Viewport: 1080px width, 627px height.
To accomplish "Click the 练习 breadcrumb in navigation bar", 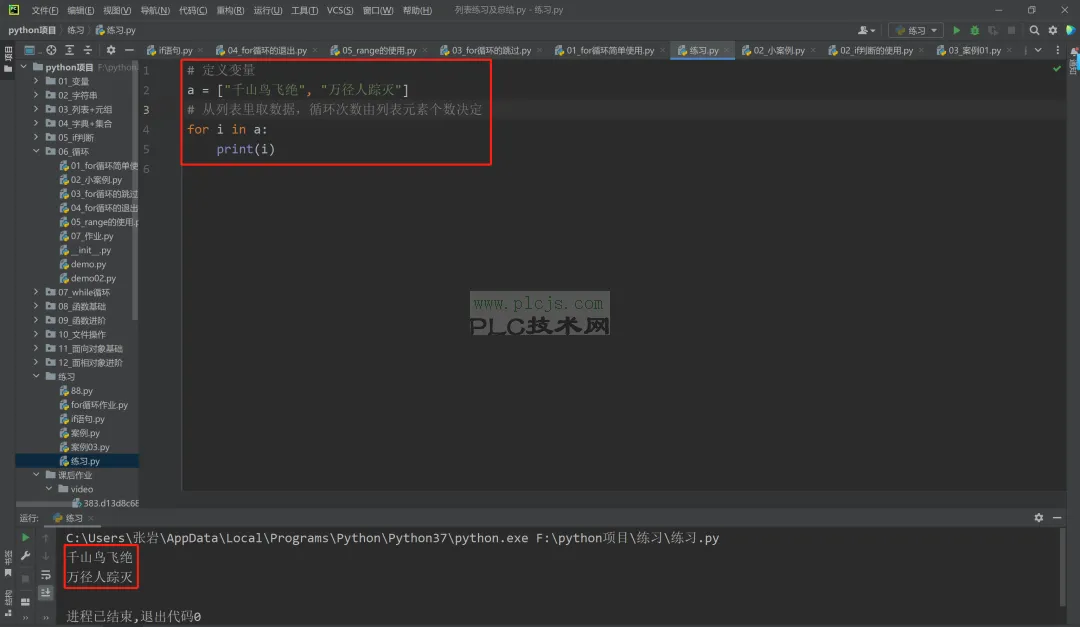I will pyautogui.click(x=75, y=30).
